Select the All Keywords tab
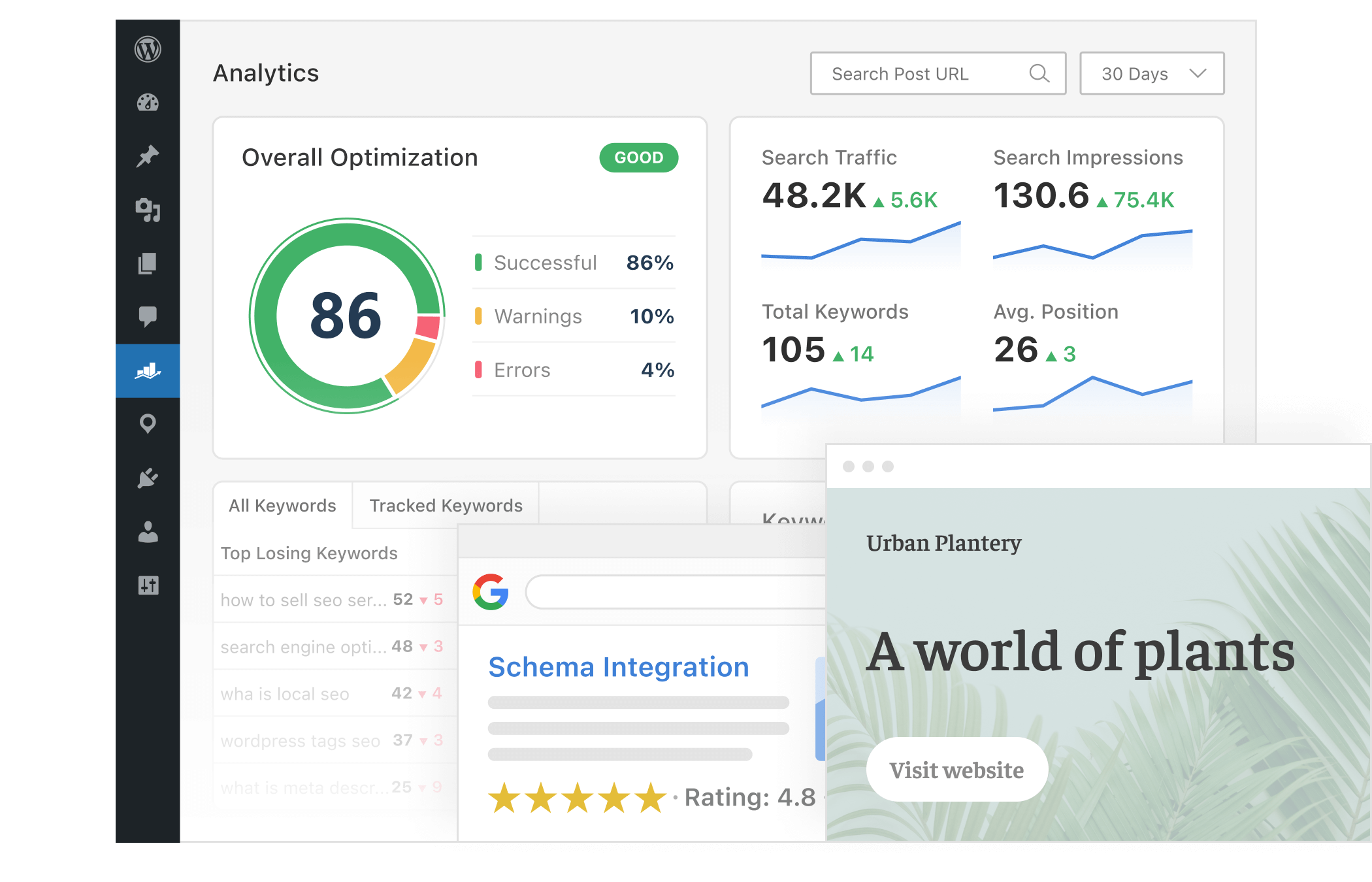 pyautogui.click(x=281, y=505)
